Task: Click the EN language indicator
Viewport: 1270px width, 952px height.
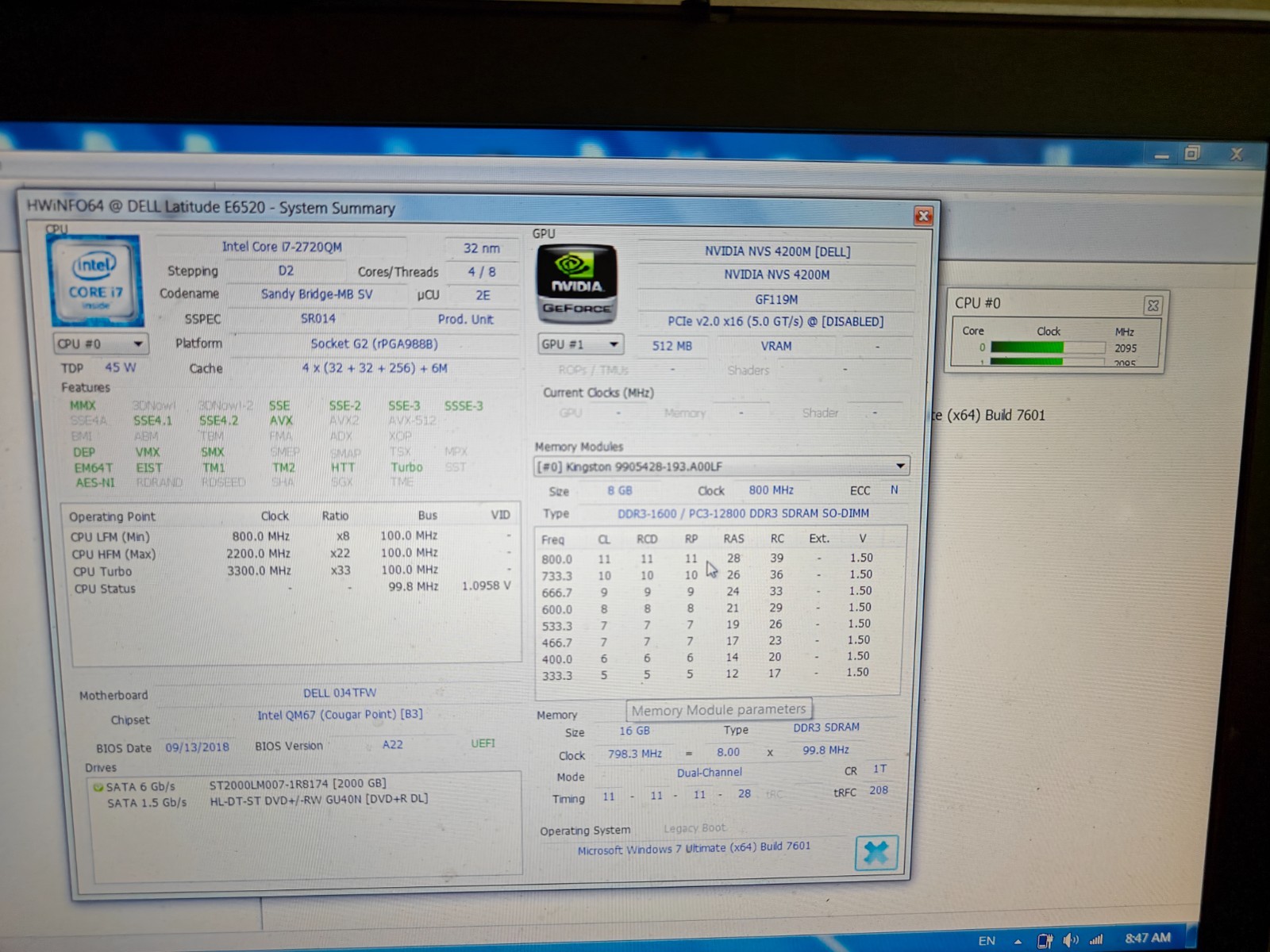Action: pos(987,941)
